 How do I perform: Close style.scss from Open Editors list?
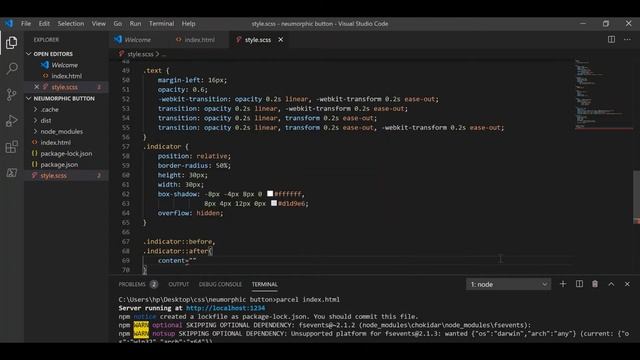pyautogui.click(x=36, y=87)
